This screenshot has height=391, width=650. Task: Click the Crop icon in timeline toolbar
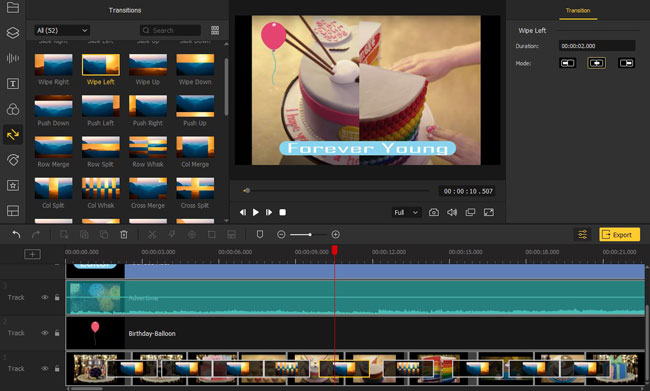pyautogui.click(x=211, y=235)
